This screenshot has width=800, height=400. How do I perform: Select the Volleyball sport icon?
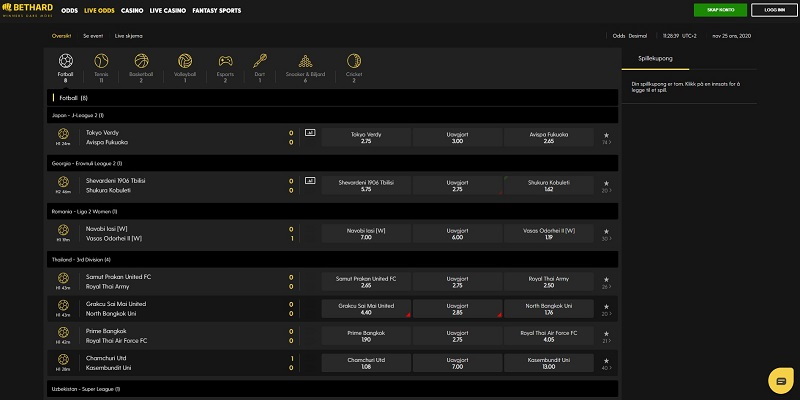185,61
